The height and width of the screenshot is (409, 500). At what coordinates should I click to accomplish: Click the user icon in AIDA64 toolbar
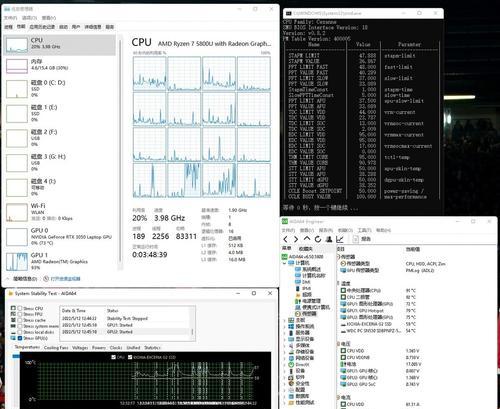coord(329,239)
